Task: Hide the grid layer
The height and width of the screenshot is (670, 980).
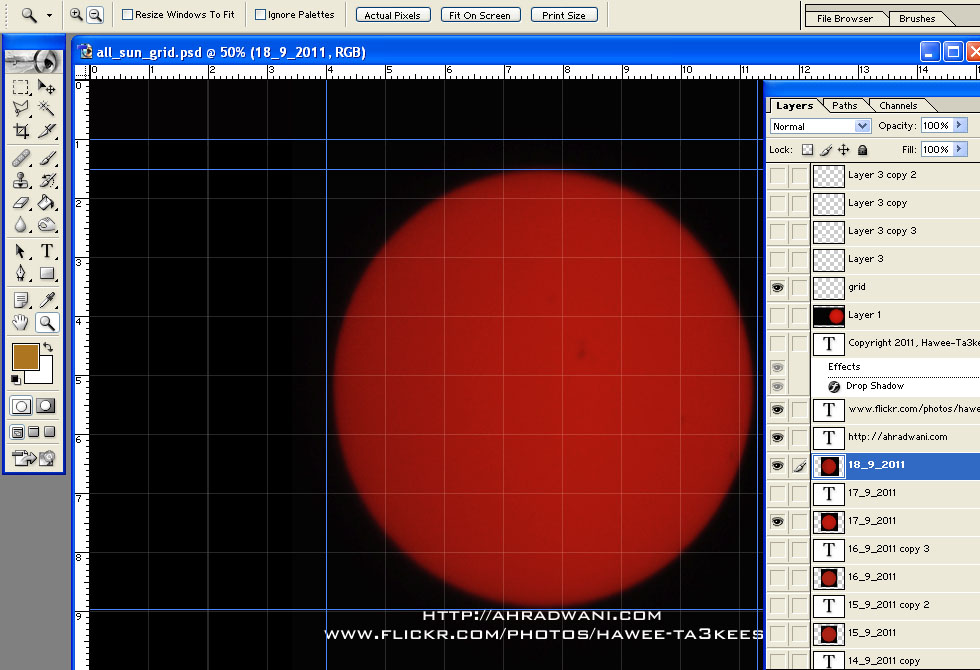Action: coord(778,287)
